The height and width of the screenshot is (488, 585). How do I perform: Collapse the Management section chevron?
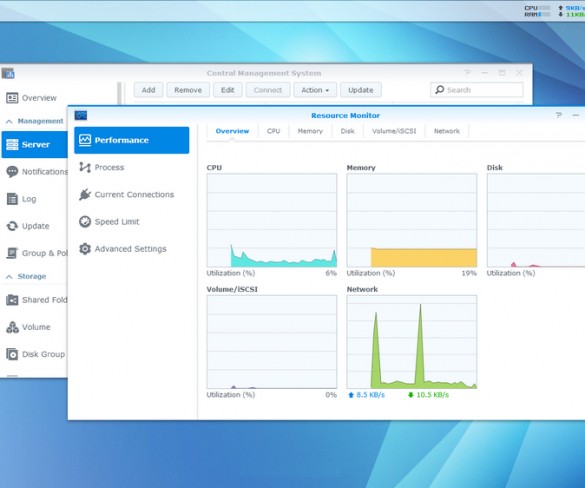coord(9,121)
